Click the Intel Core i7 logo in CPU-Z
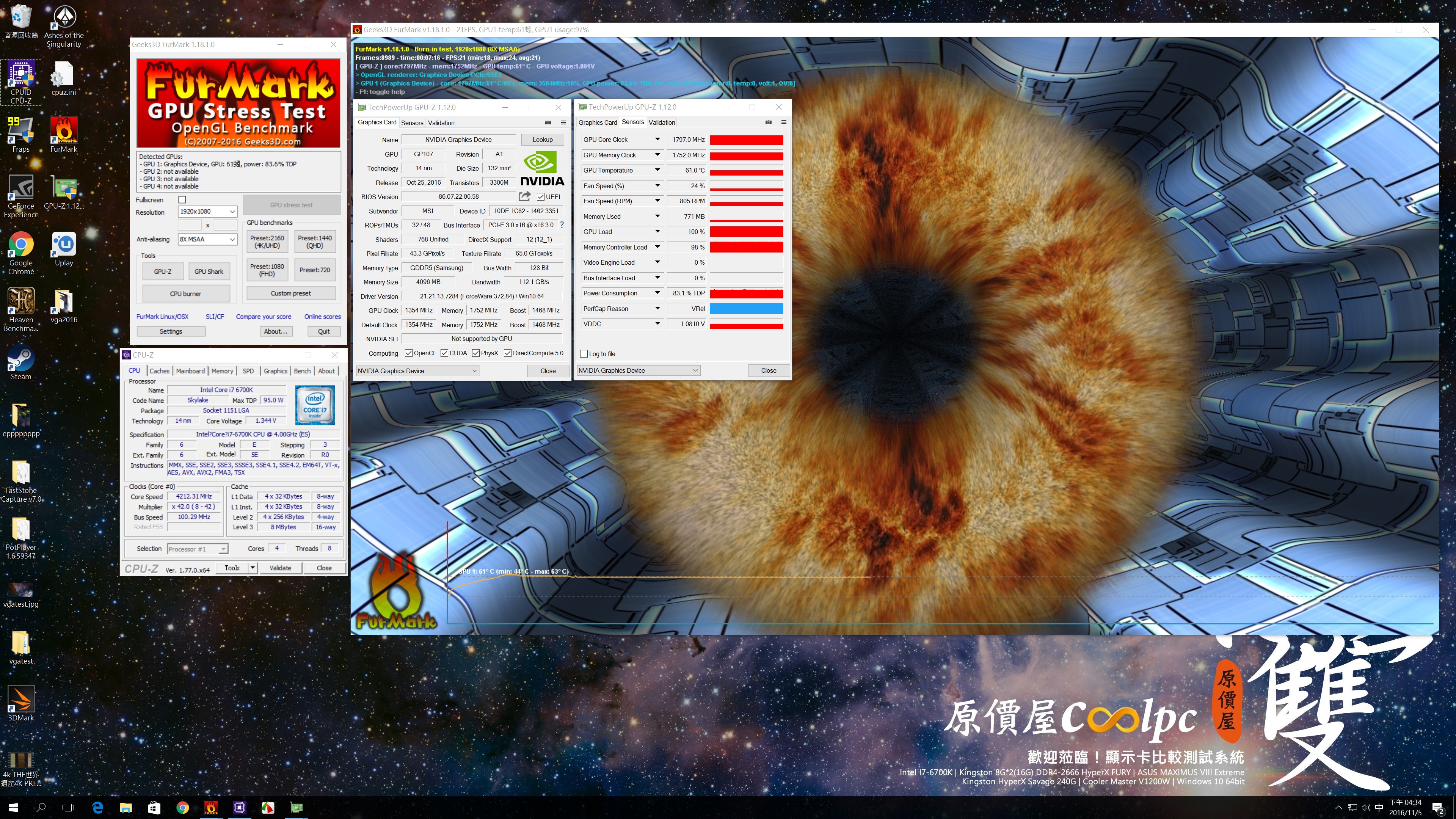Screen dimensions: 1456x819 [315, 405]
